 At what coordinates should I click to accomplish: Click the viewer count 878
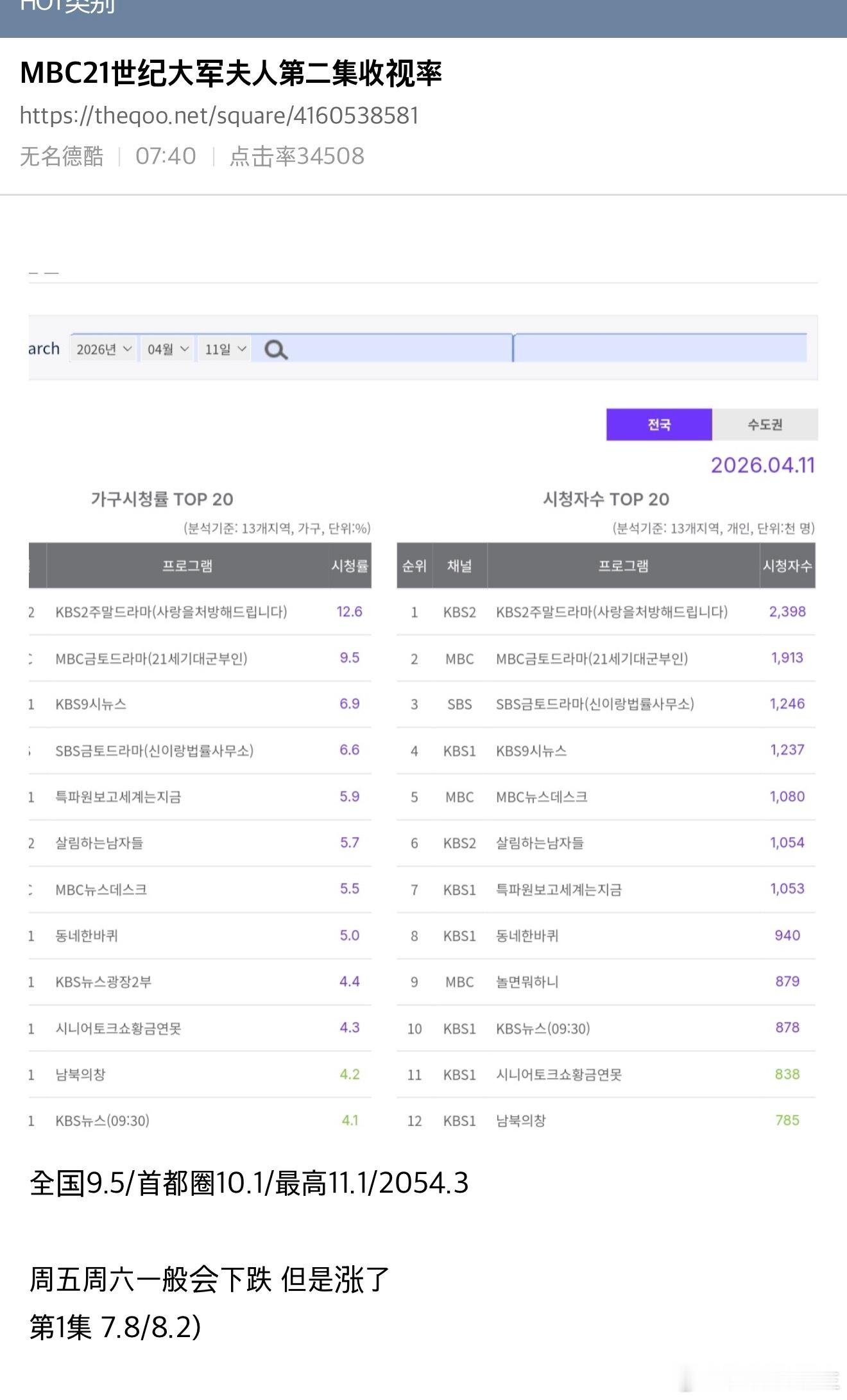[x=787, y=1028]
